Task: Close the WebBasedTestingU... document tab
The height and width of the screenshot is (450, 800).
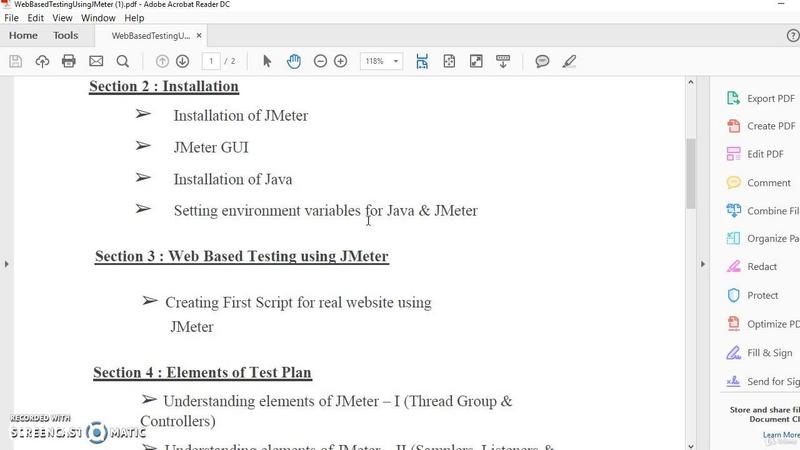Action: pyautogui.click(x=199, y=36)
